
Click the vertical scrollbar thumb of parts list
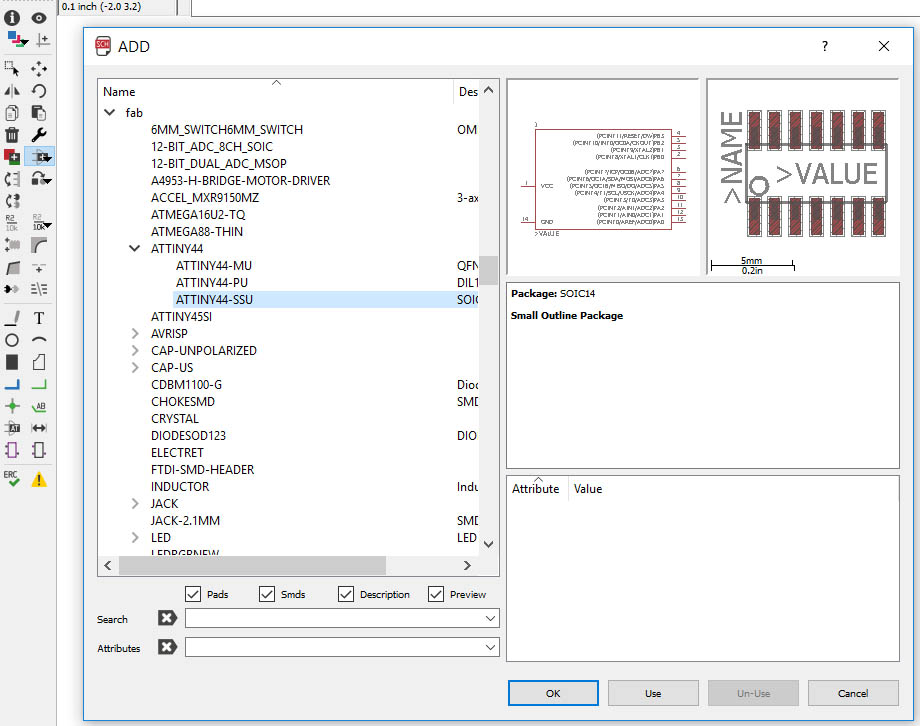click(x=488, y=270)
